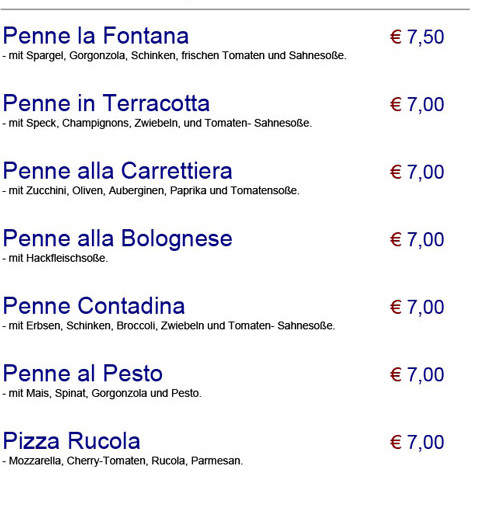Click the Penne la Fontana heading

coord(96,36)
